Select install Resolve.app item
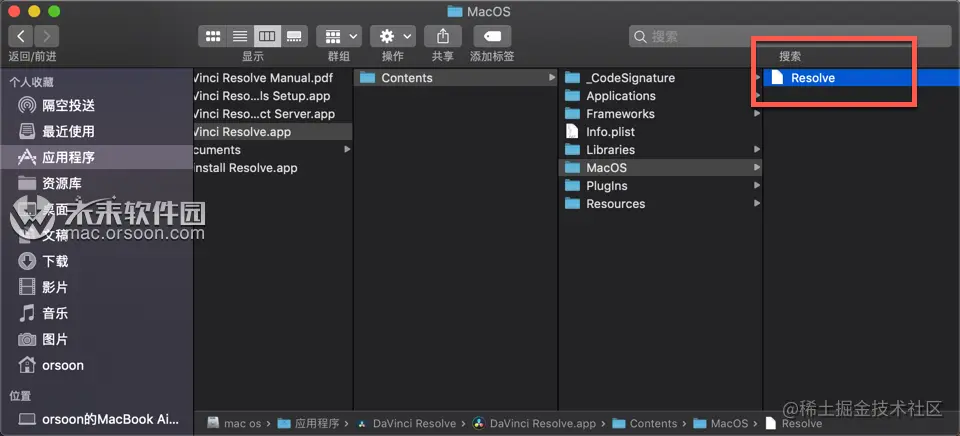This screenshot has width=960, height=436. pyautogui.click(x=273, y=168)
